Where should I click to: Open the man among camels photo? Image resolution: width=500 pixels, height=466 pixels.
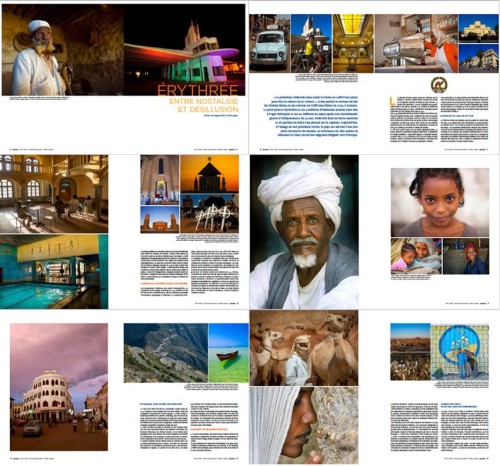(x=304, y=348)
